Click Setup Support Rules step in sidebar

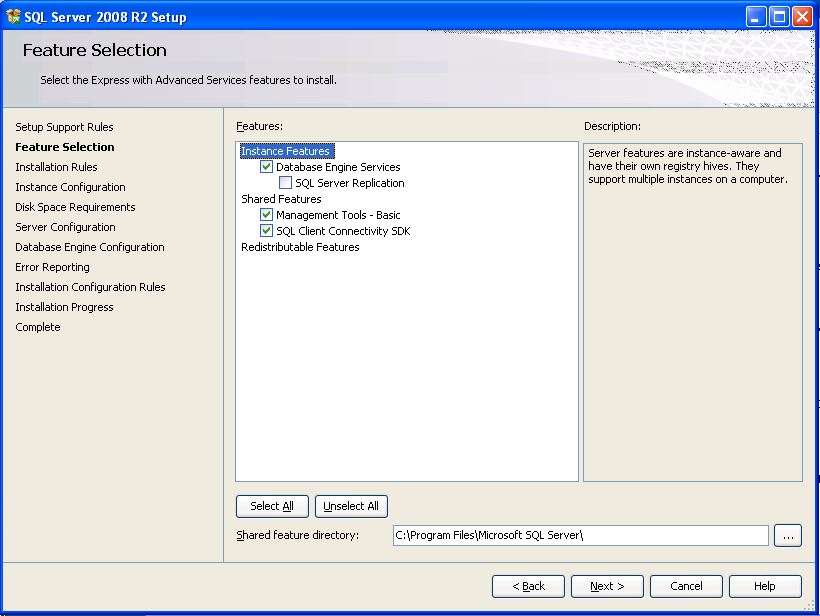(64, 127)
